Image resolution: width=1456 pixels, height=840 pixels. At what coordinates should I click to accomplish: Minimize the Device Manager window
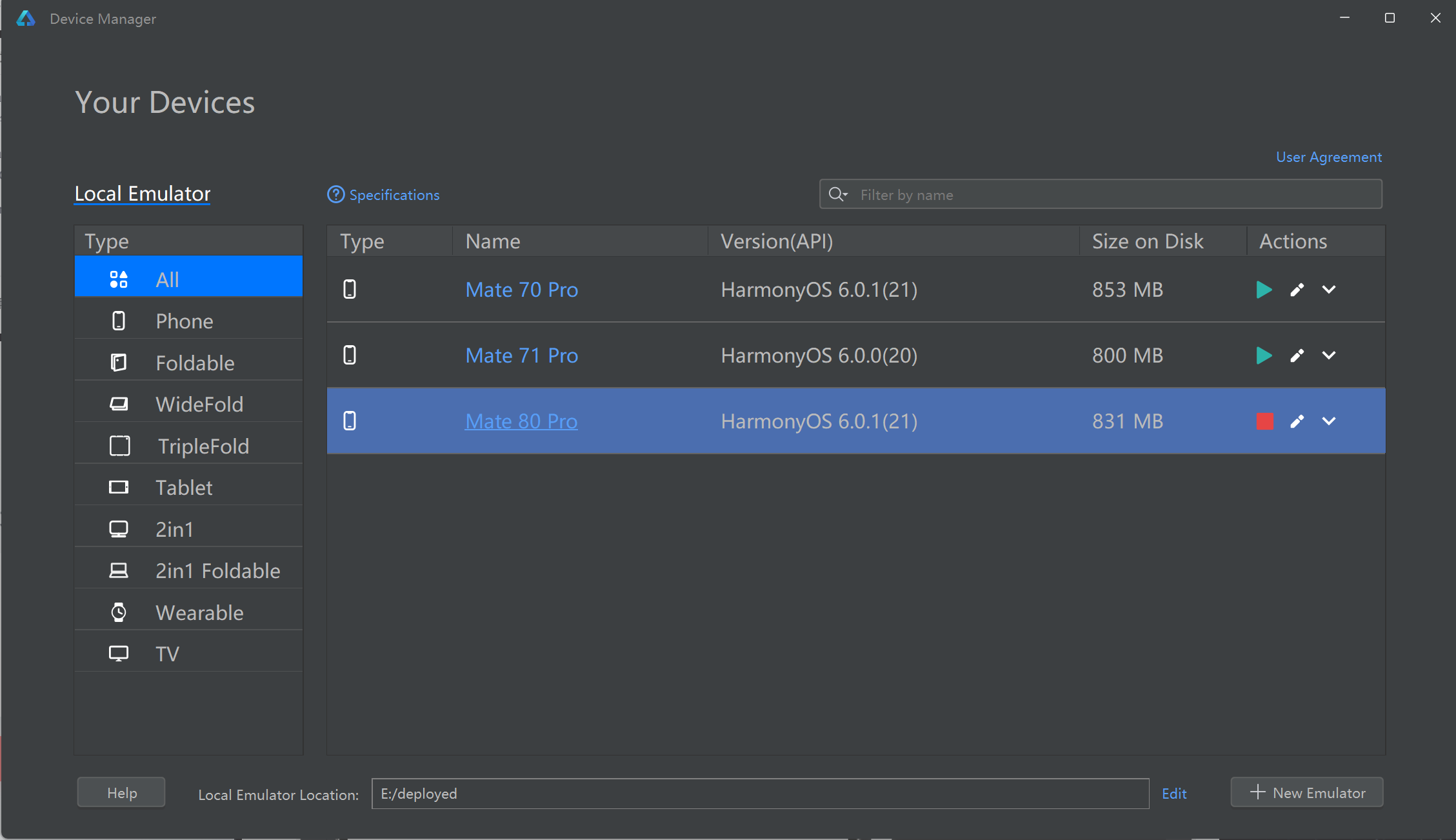[1344, 18]
